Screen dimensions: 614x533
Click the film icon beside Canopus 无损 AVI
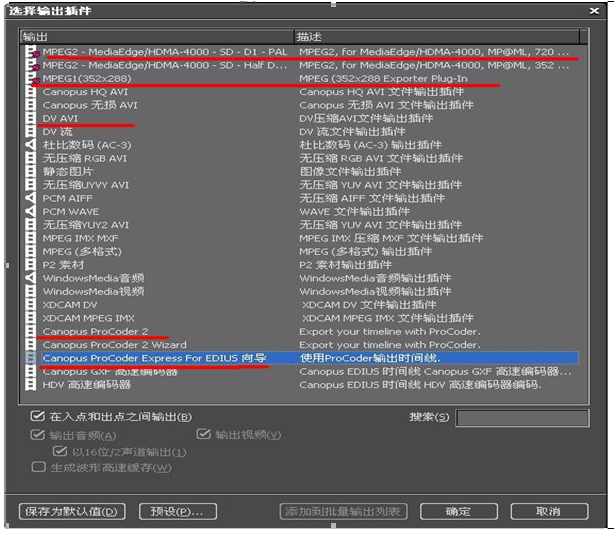coord(30,105)
